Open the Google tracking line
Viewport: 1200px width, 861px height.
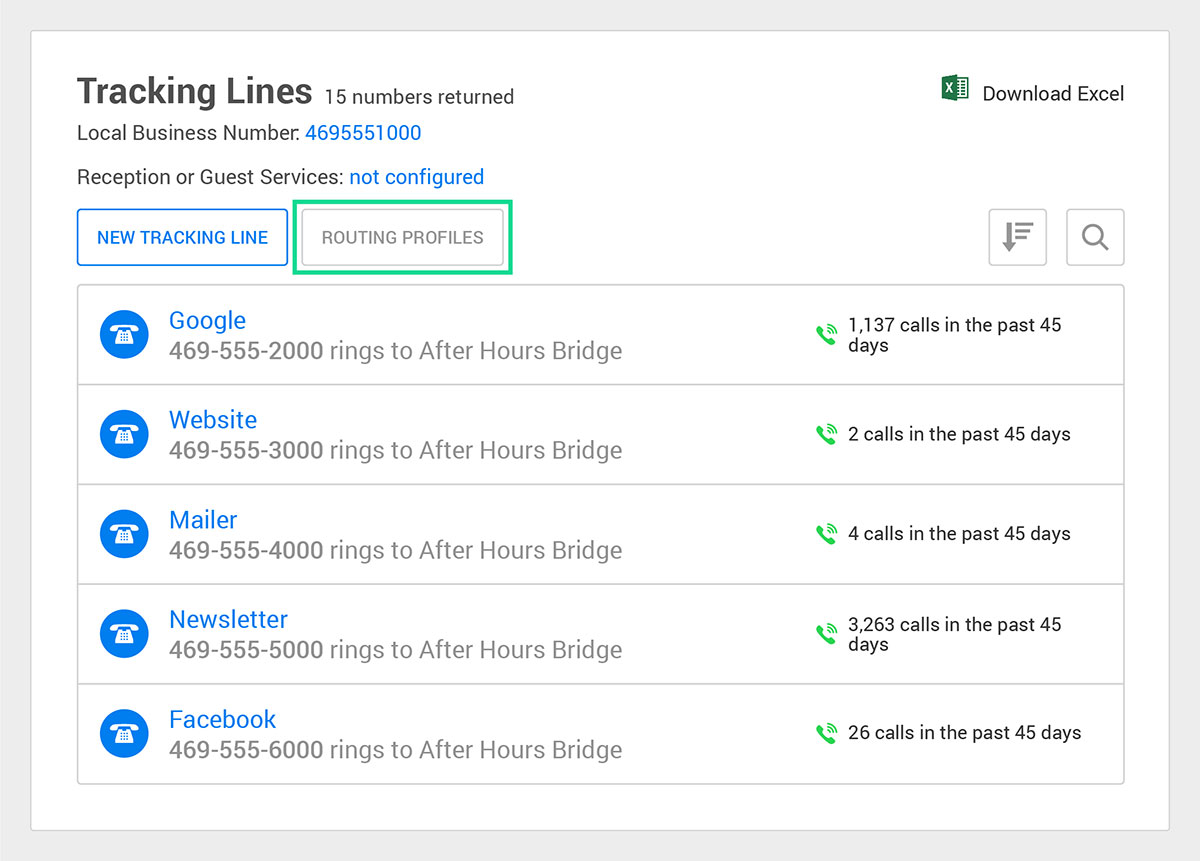tap(207, 320)
